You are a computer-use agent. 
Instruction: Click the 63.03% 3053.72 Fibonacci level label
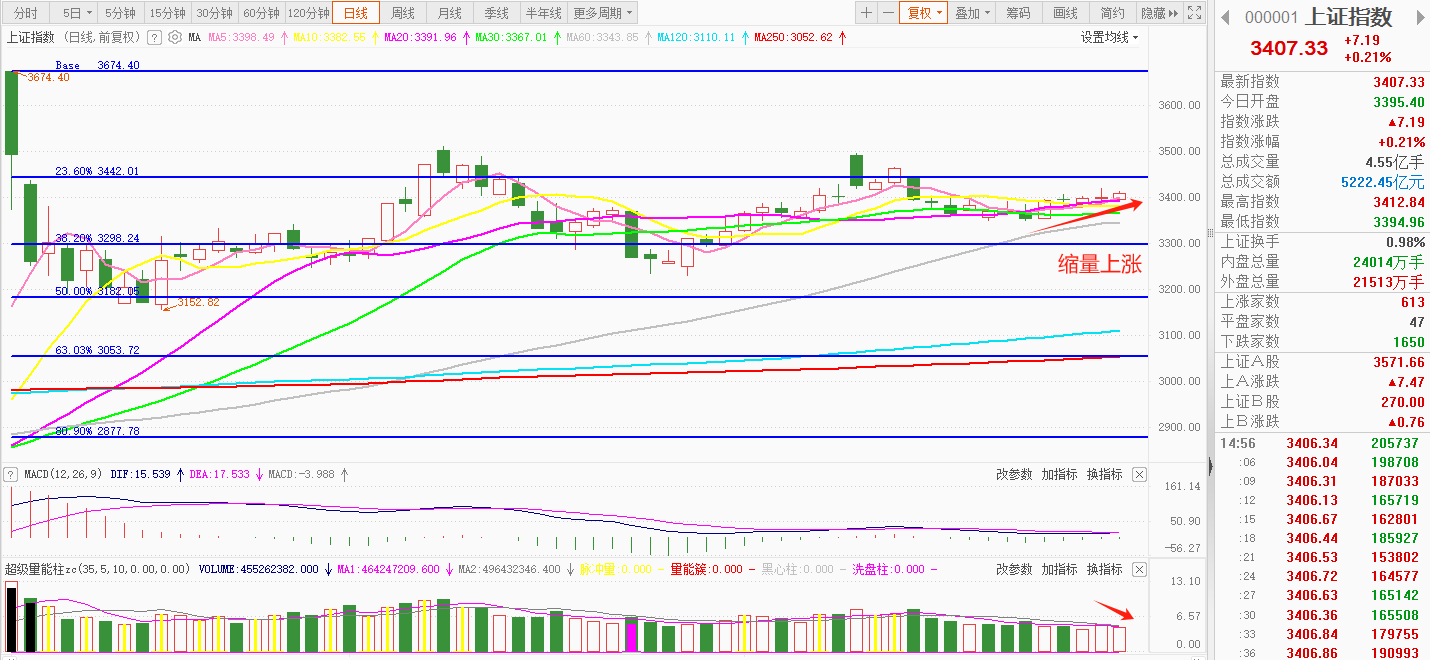click(97, 350)
